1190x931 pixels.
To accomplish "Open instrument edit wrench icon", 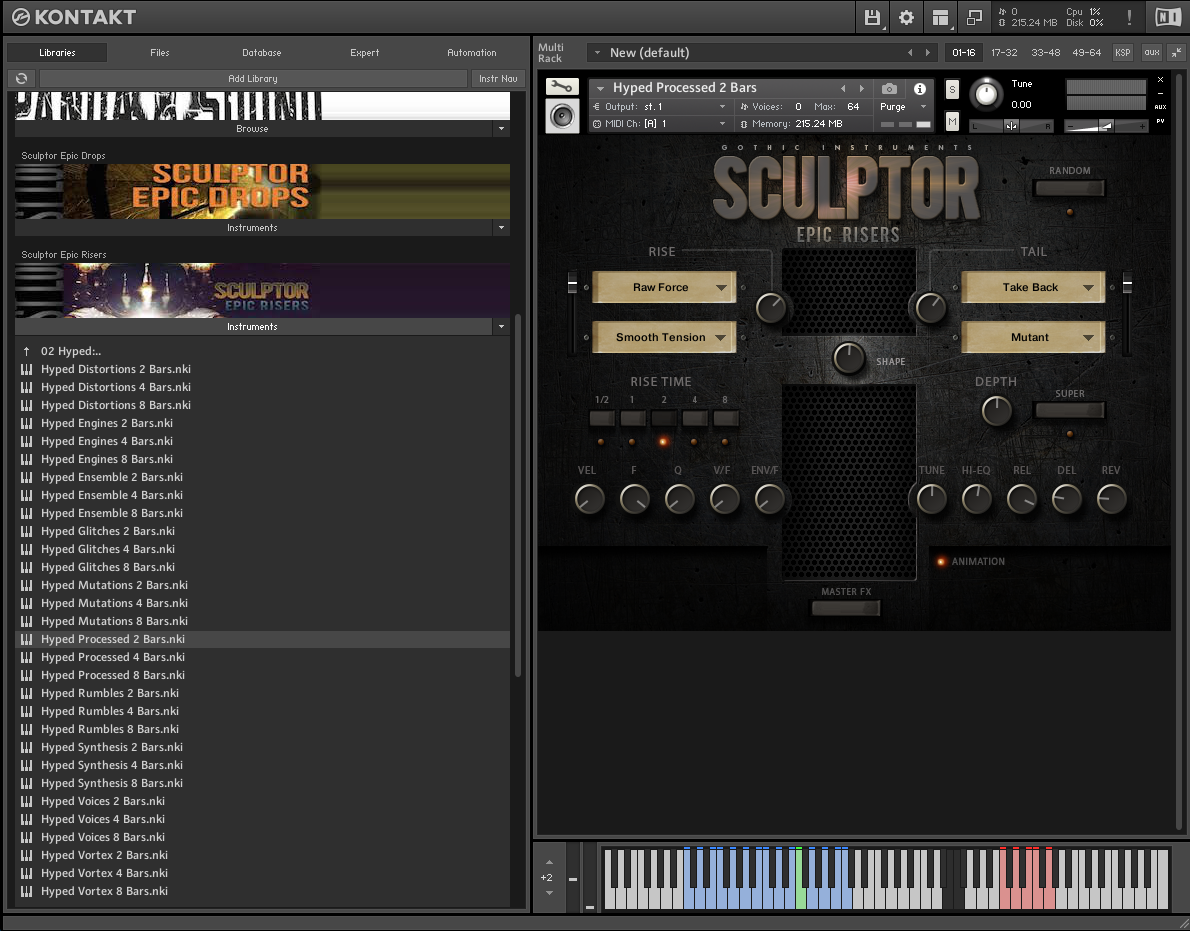I will pyautogui.click(x=562, y=86).
